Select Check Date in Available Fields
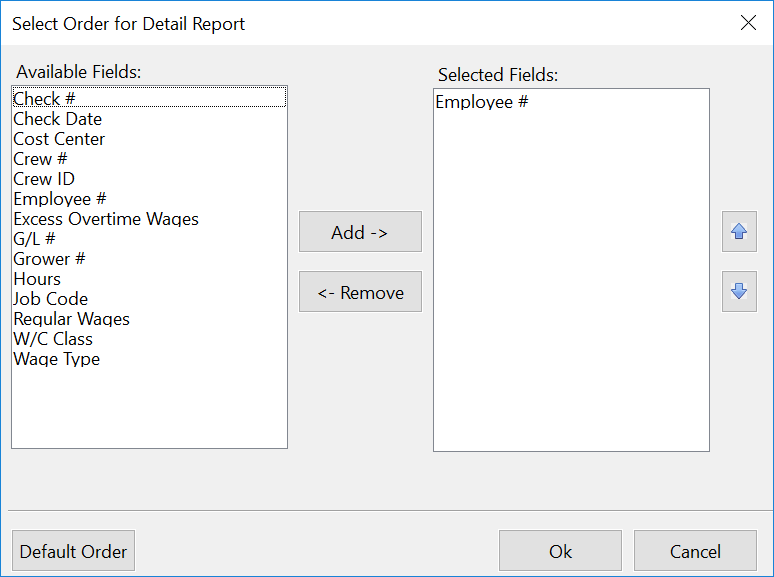 pyautogui.click(x=57, y=119)
